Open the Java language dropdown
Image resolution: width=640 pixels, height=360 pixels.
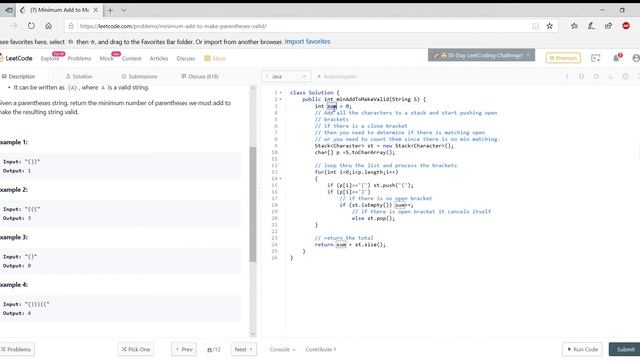[x=286, y=76]
